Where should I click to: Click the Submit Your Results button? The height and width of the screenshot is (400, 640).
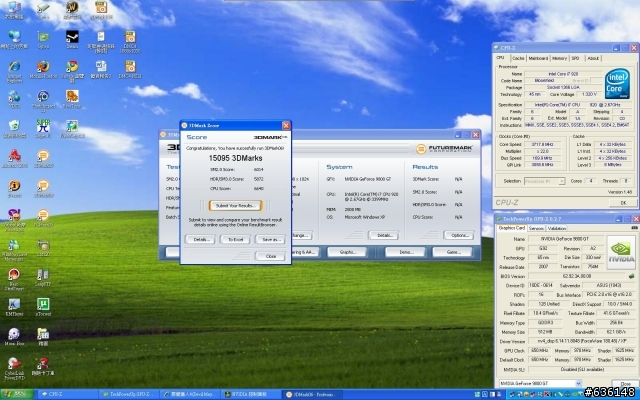(x=236, y=205)
